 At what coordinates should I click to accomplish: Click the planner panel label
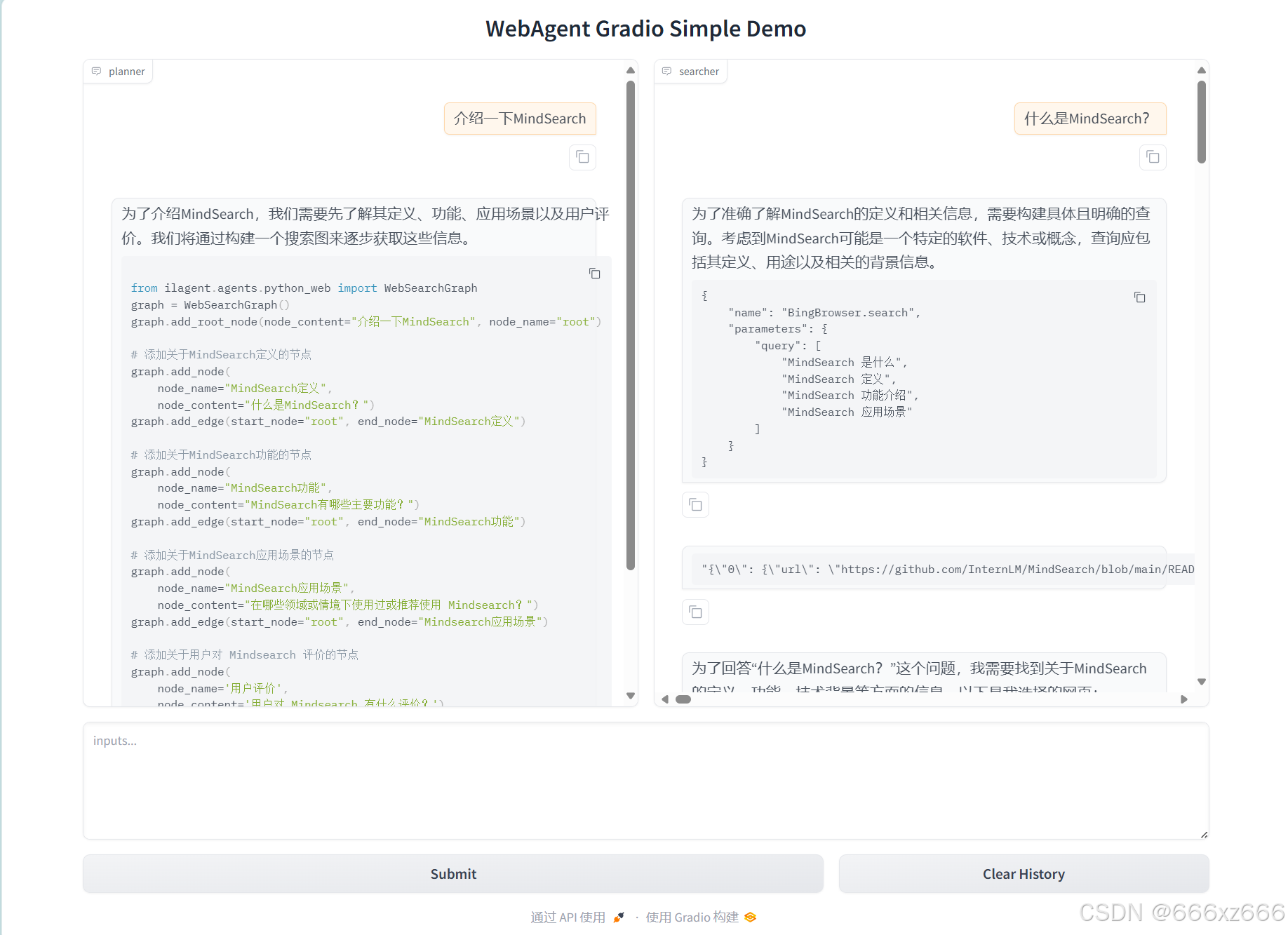tap(119, 72)
